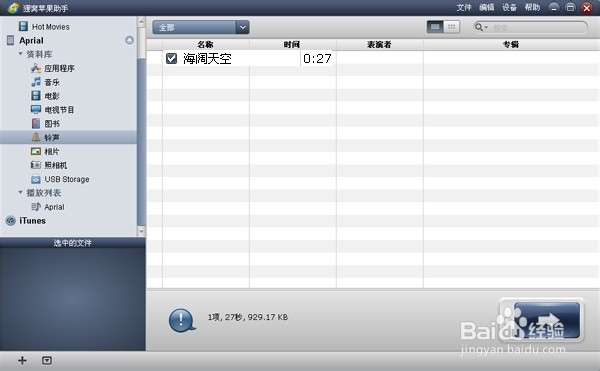
Task: Open 相片 photos category
Action: coord(52,151)
